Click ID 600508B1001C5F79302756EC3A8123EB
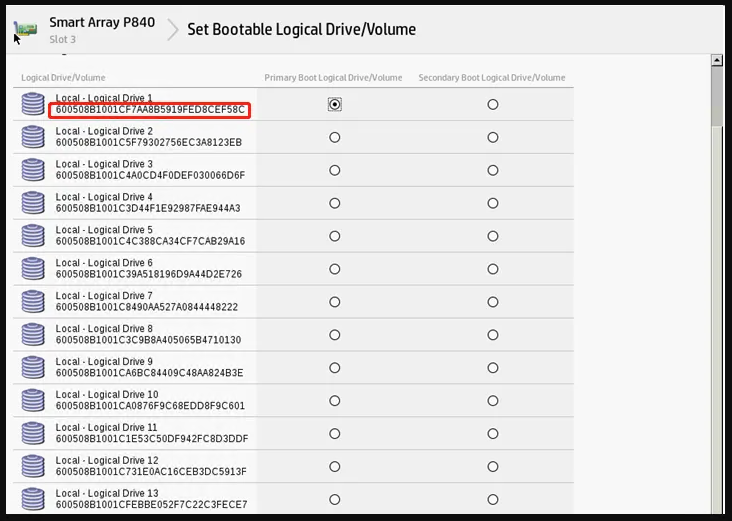Screen dimensions: 732x521 click(148, 142)
